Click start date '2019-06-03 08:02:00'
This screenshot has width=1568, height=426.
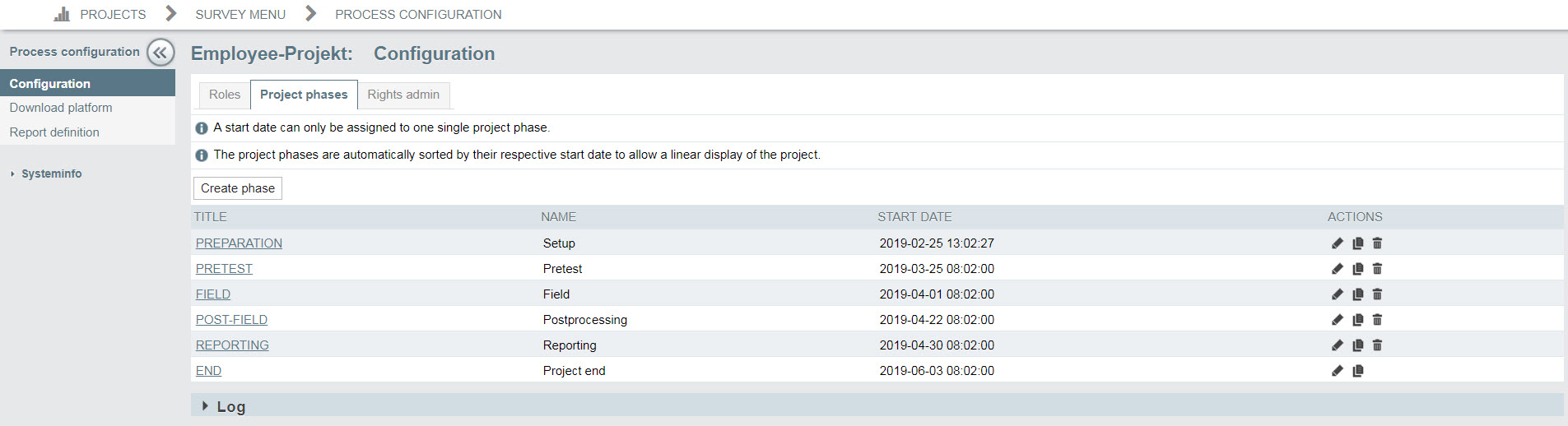tap(937, 371)
